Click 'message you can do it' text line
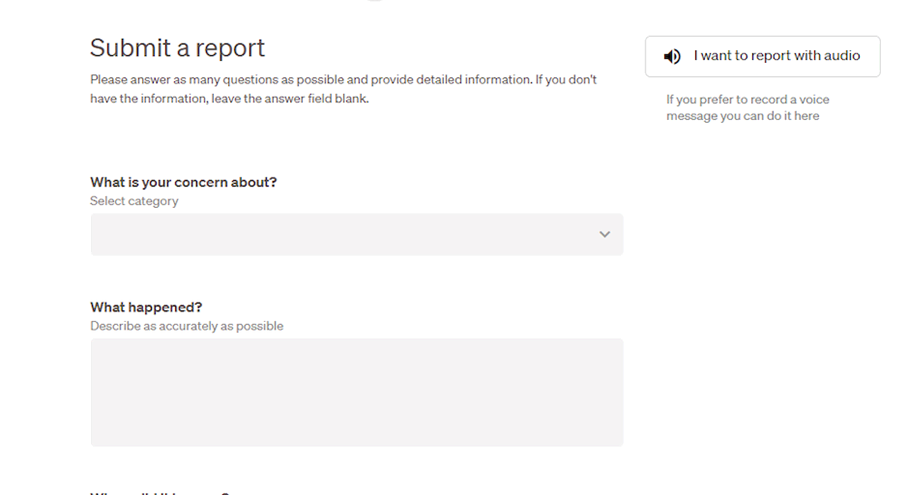 pyautogui.click(x=728, y=116)
